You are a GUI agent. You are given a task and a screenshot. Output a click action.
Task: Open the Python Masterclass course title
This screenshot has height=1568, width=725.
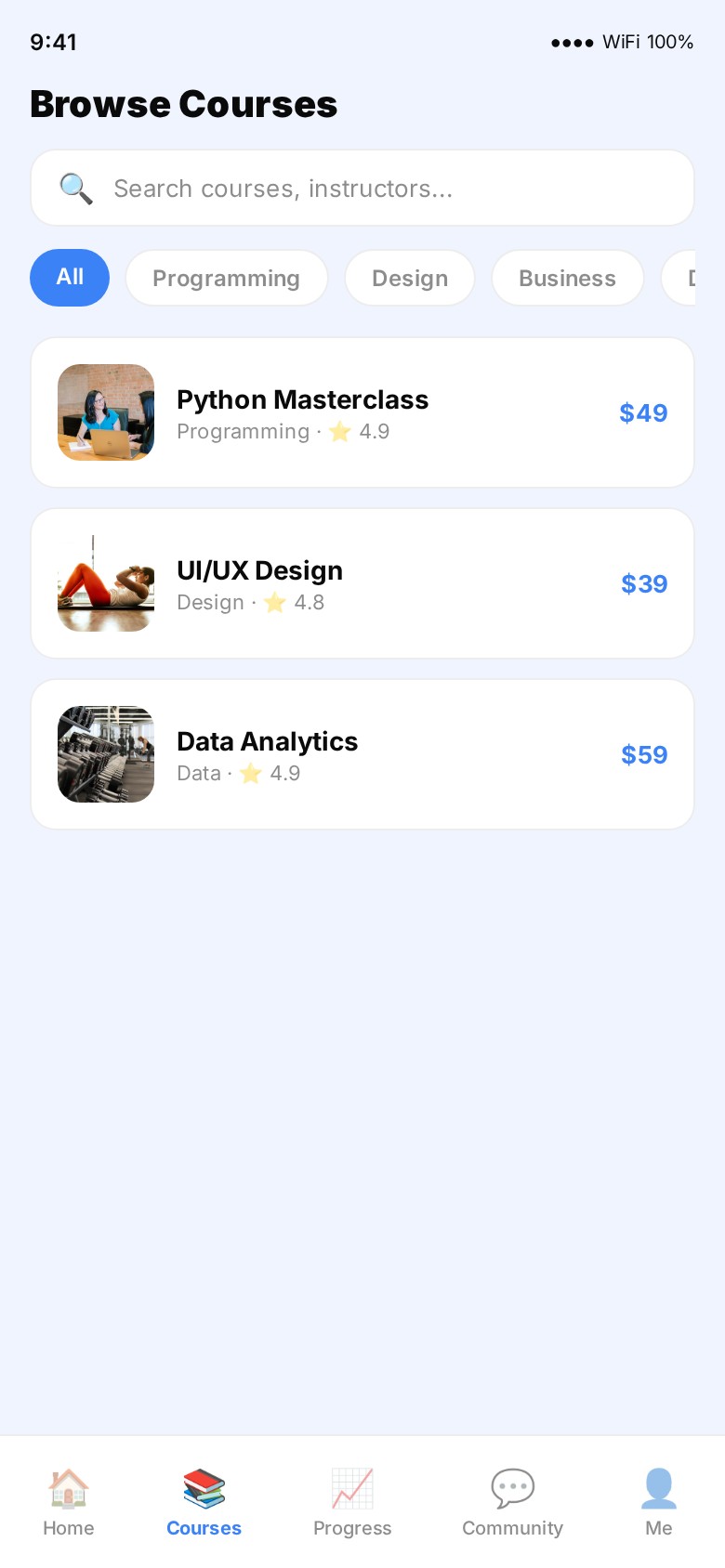coord(302,399)
